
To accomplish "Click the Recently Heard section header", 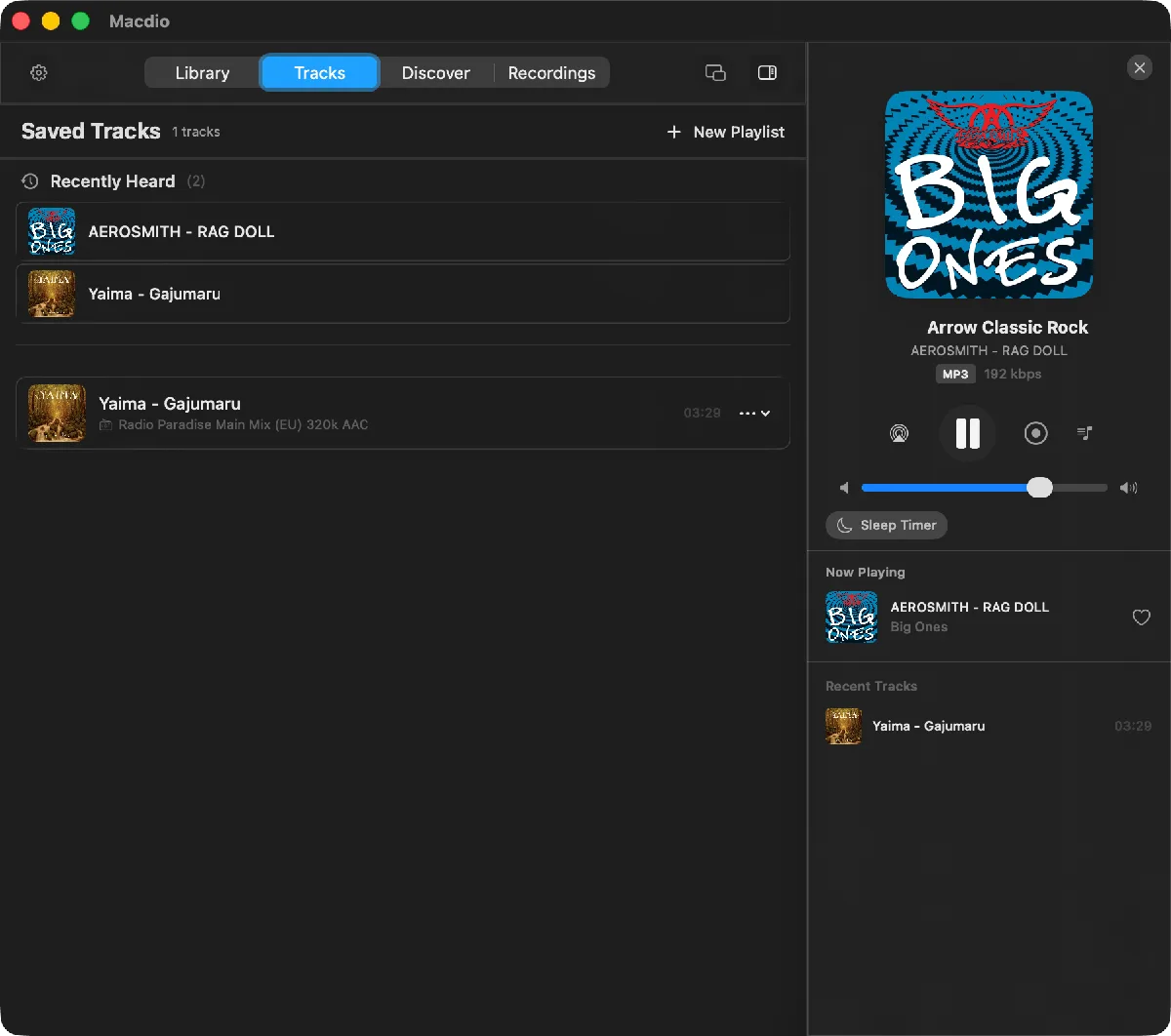I will point(112,181).
